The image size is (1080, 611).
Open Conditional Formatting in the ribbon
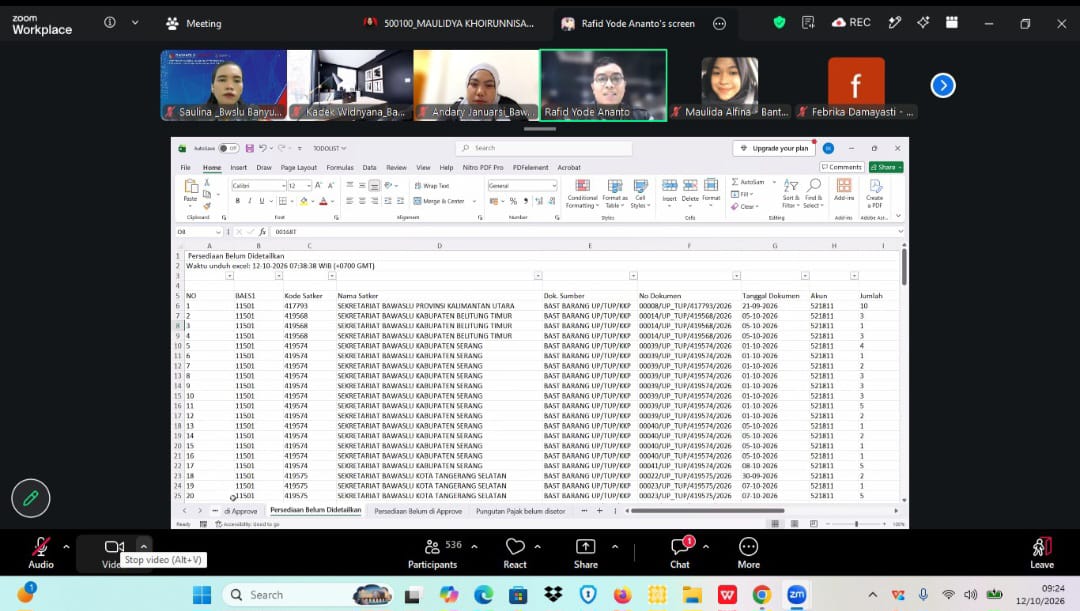point(582,194)
